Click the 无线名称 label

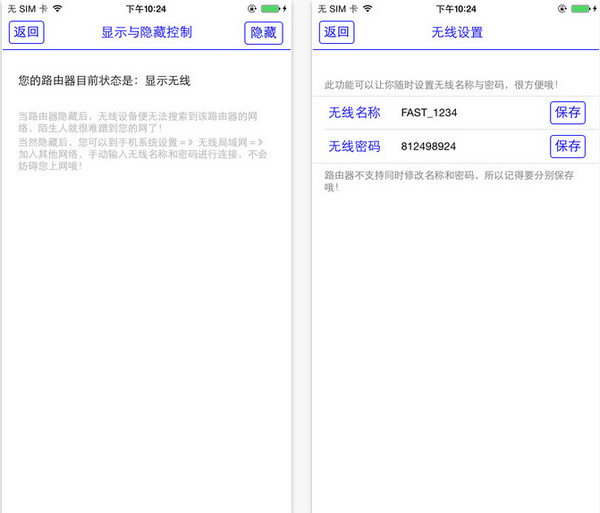click(354, 113)
